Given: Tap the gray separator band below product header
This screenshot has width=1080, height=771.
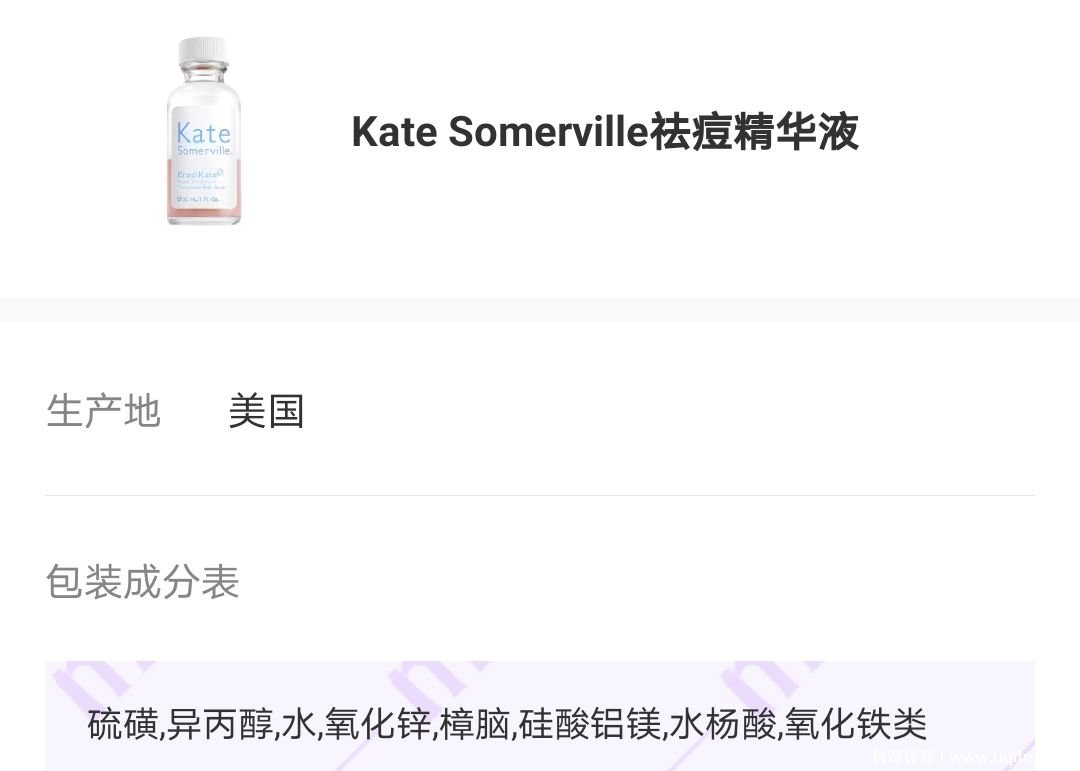Looking at the screenshot, I should (540, 310).
